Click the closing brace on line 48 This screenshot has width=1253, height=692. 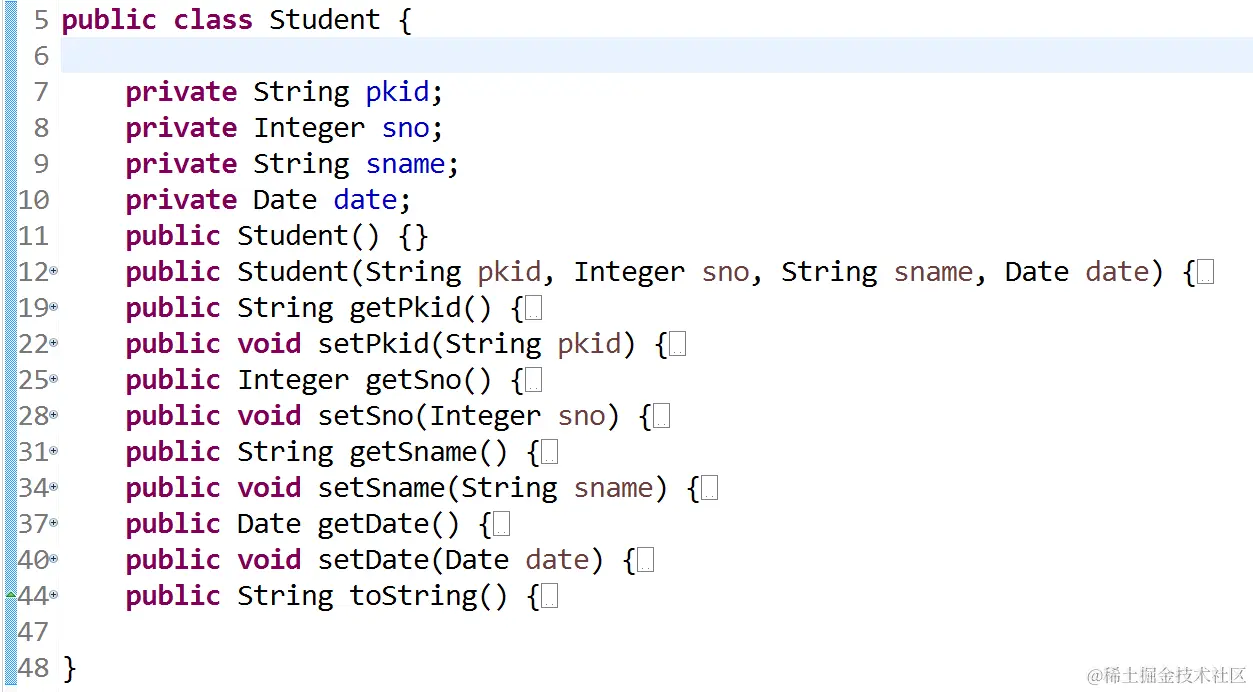tap(69, 668)
